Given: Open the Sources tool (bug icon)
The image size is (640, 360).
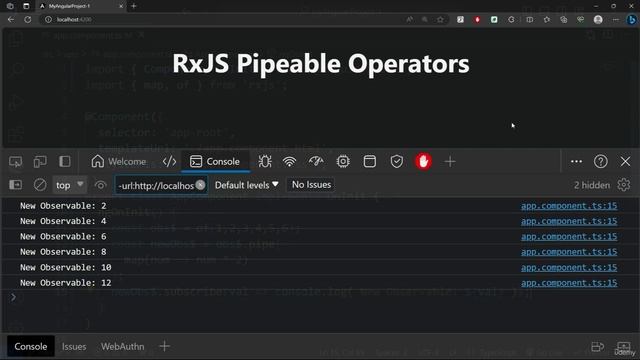Looking at the screenshot, I should coord(265,162).
